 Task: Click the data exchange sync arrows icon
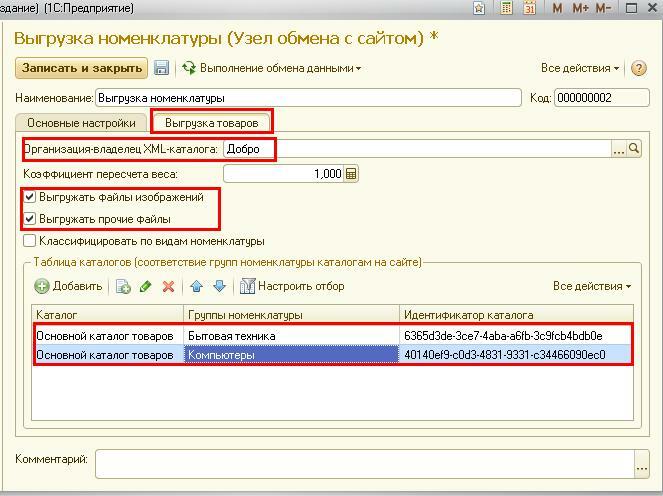click(x=189, y=68)
